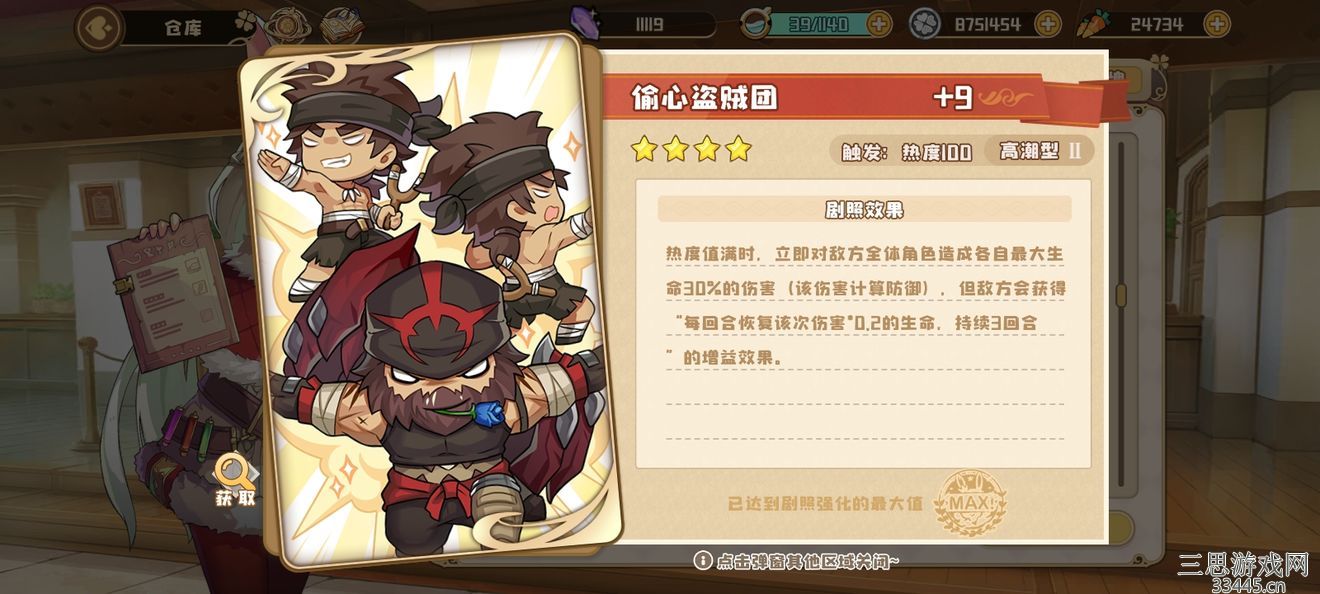This screenshot has height=594, width=1320.
Task: Click the info icon beside close hint
Action: click(x=703, y=561)
